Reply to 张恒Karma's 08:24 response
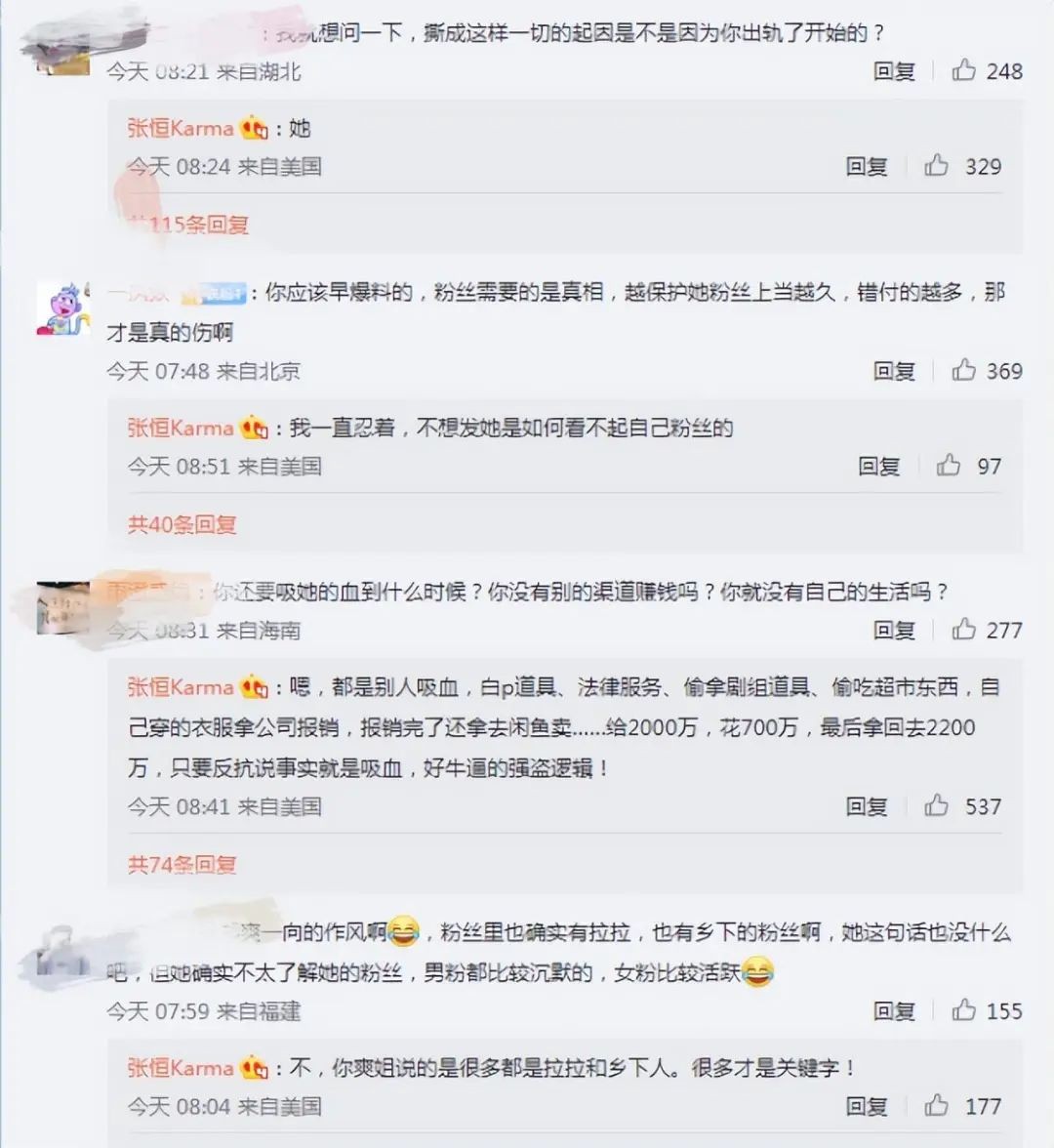Image resolution: width=1054 pixels, height=1148 pixels. point(868,166)
